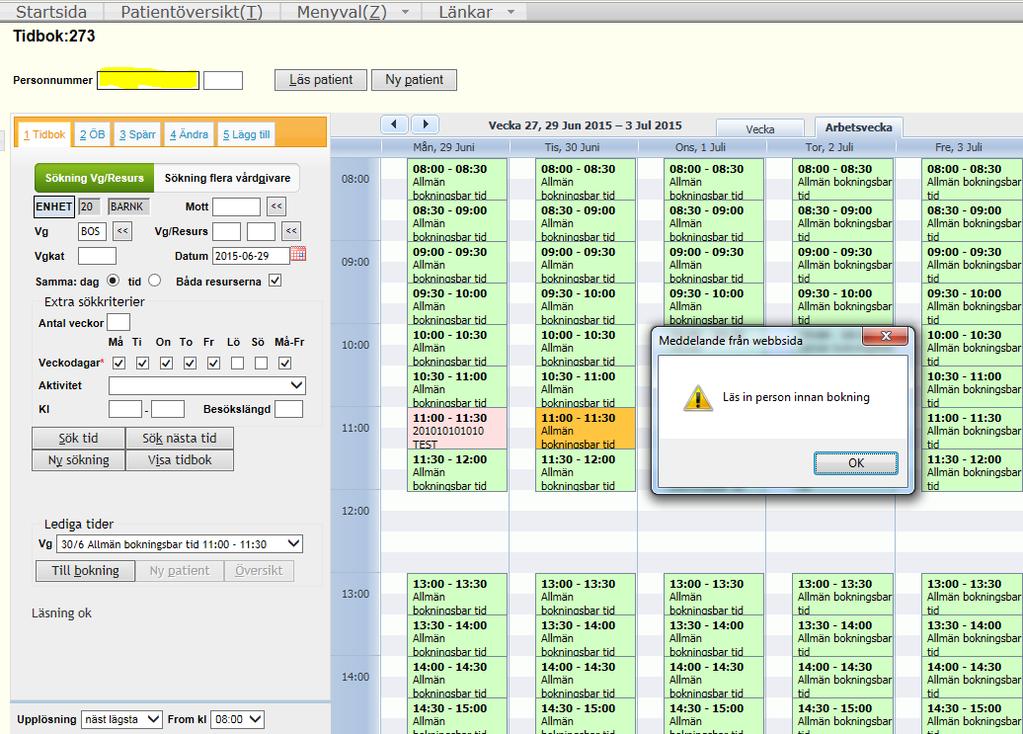Image resolution: width=1023 pixels, height=734 pixels.
Task: Click the Visa tidbok button
Action: [x=179, y=460]
